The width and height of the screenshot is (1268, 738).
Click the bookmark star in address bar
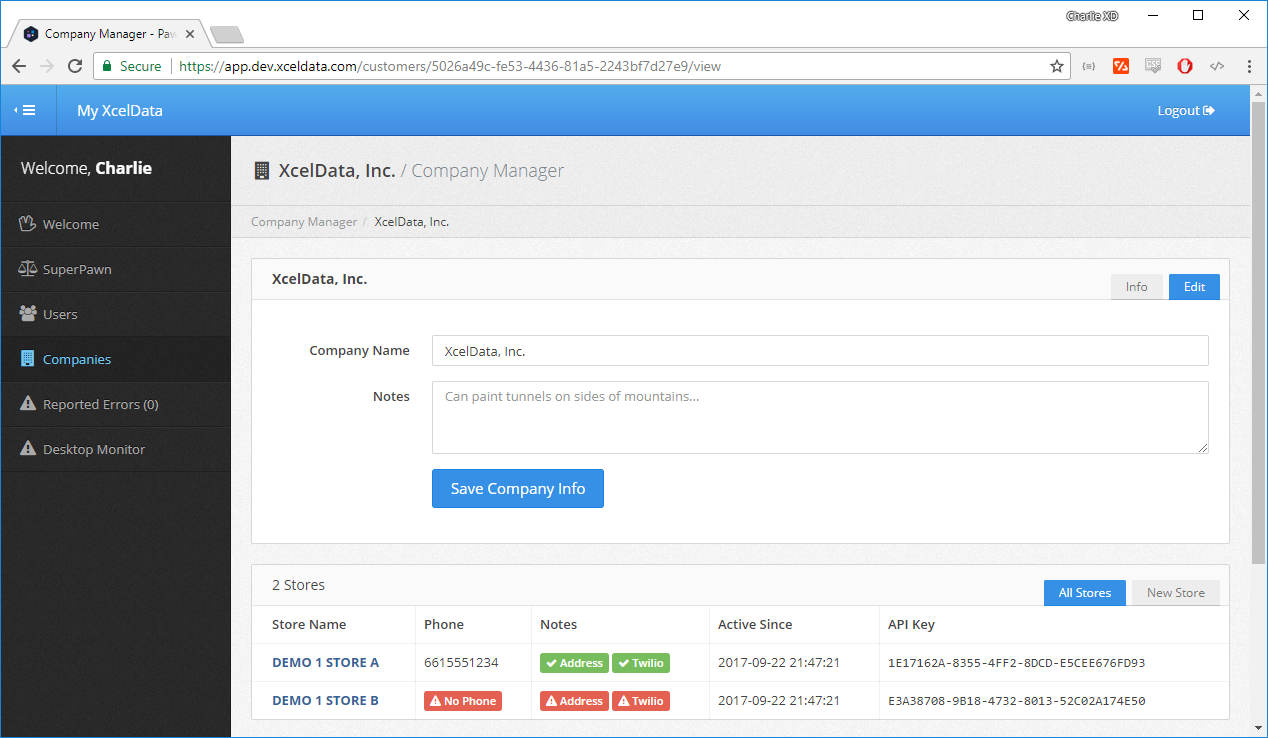pyautogui.click(x=1056, y=66)
